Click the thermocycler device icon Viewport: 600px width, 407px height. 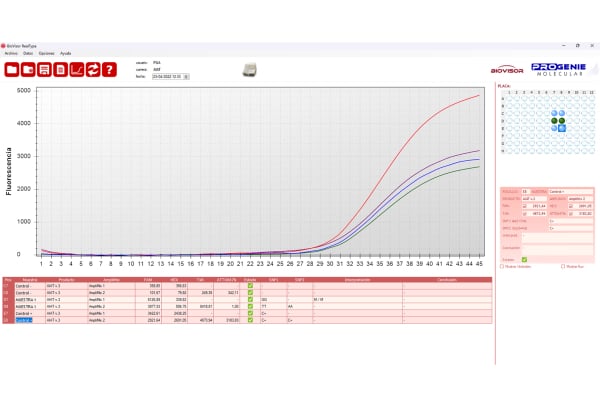(x=250, y=70)
